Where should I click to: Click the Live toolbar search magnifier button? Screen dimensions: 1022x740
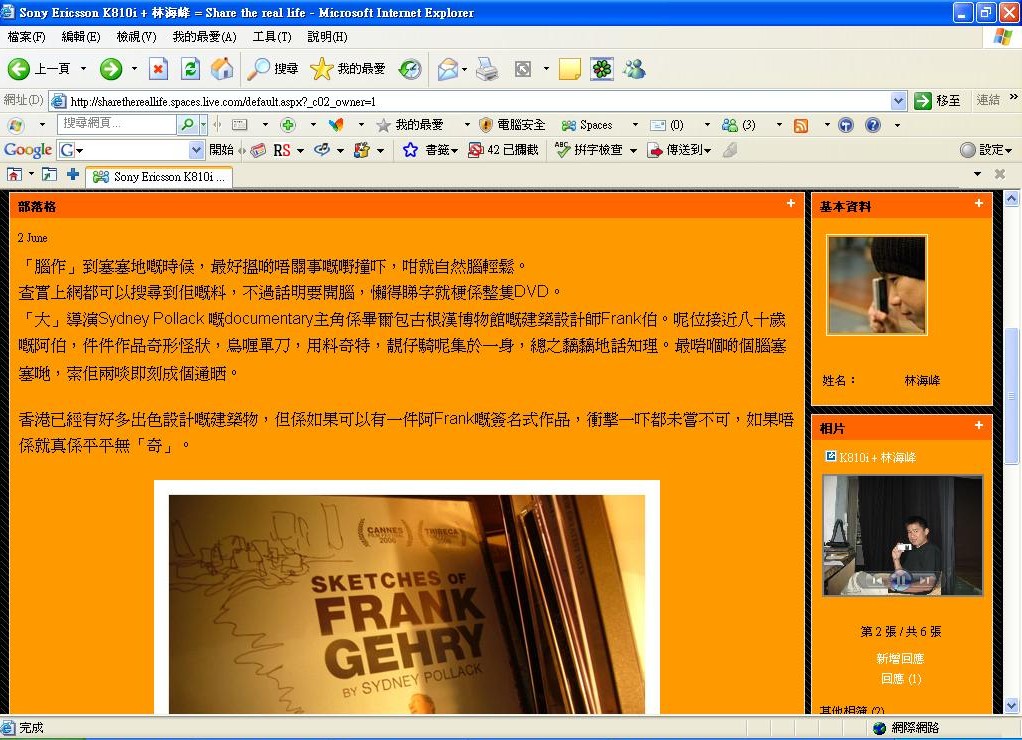[187, 124]
